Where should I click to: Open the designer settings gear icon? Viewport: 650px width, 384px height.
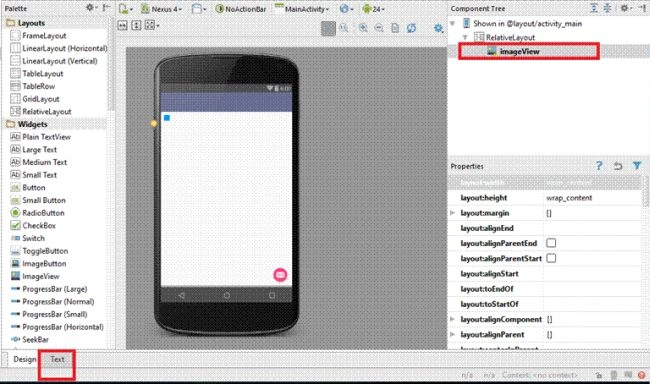(438, 28)
